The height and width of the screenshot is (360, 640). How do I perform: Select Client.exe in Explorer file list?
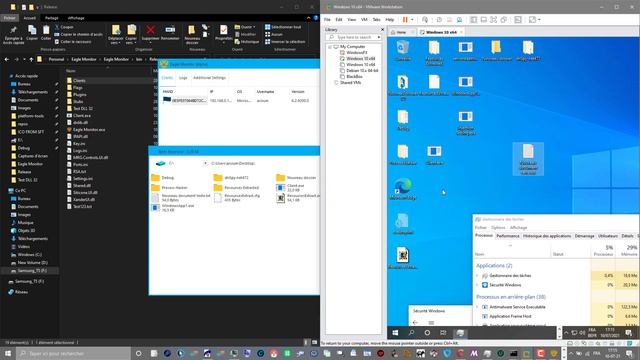79,116
